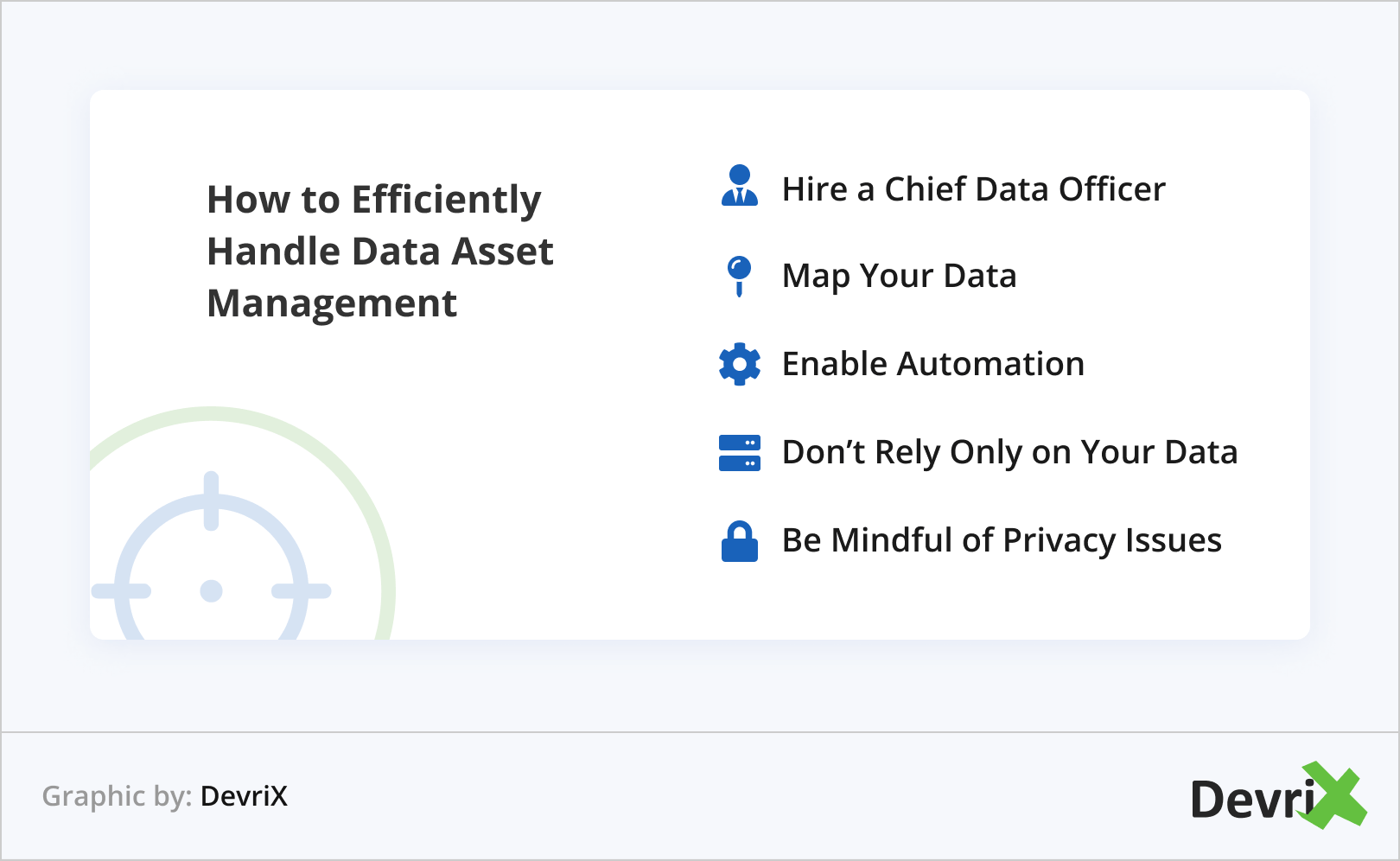Click the blue server stack icon

coord(739,452)
